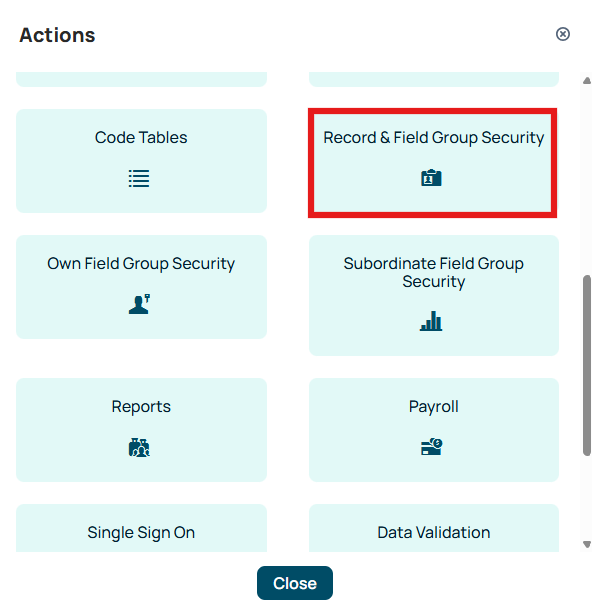
Task: Select the Own Field Group Security label
Action: (x=141, y=264)
